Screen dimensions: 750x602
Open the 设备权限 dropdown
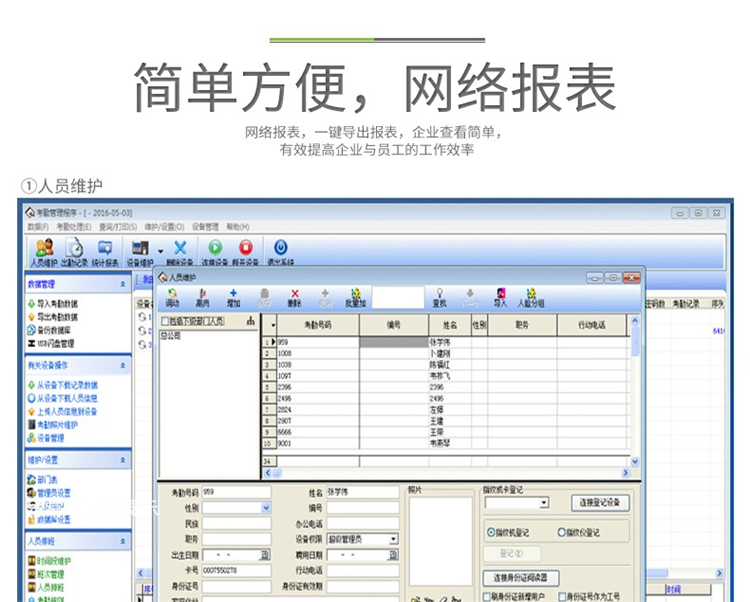pyautogui.click(x=393, y=539)
